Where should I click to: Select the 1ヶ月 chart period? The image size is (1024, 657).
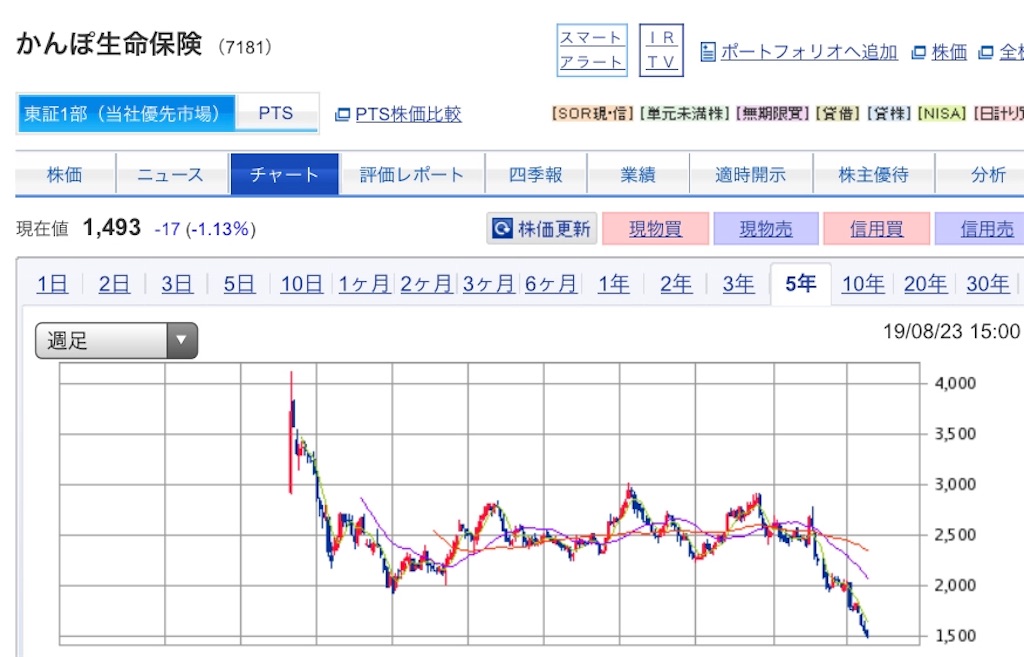pyautogui.click(x=364, y=284)
